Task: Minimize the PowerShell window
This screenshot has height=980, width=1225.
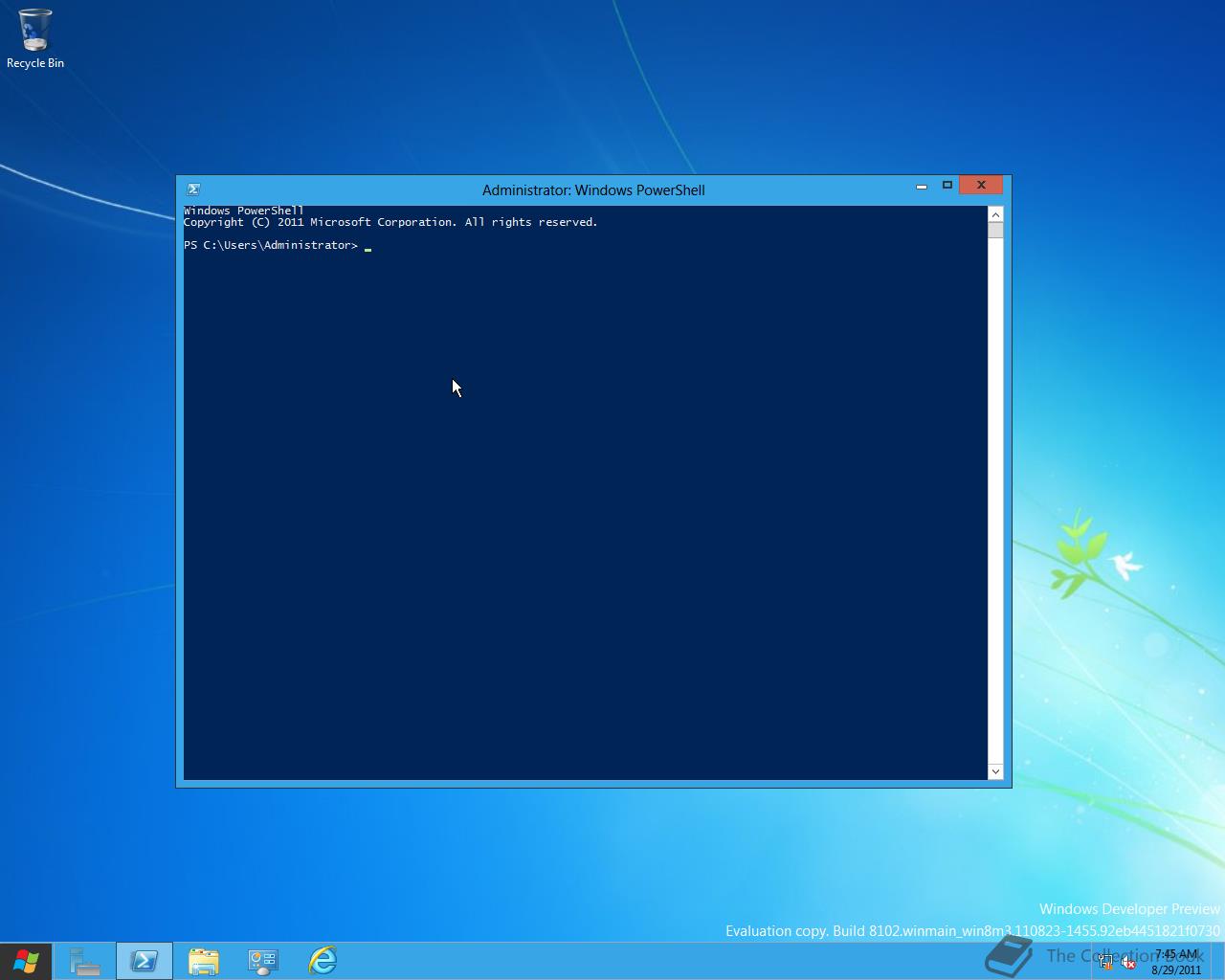Action: pyautogui.click(x=922, y=186)
